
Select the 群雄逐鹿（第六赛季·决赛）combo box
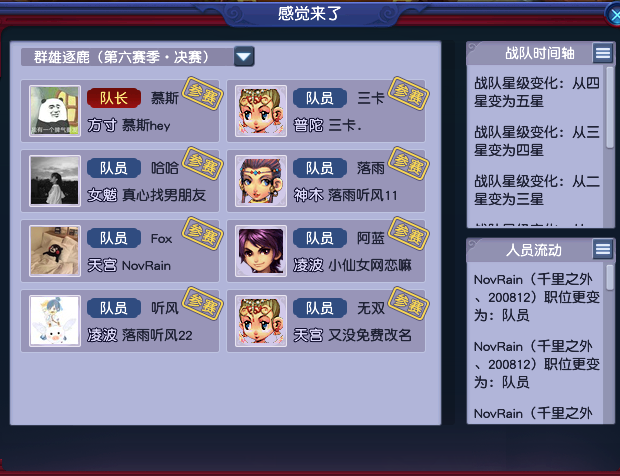click(138, 57)
